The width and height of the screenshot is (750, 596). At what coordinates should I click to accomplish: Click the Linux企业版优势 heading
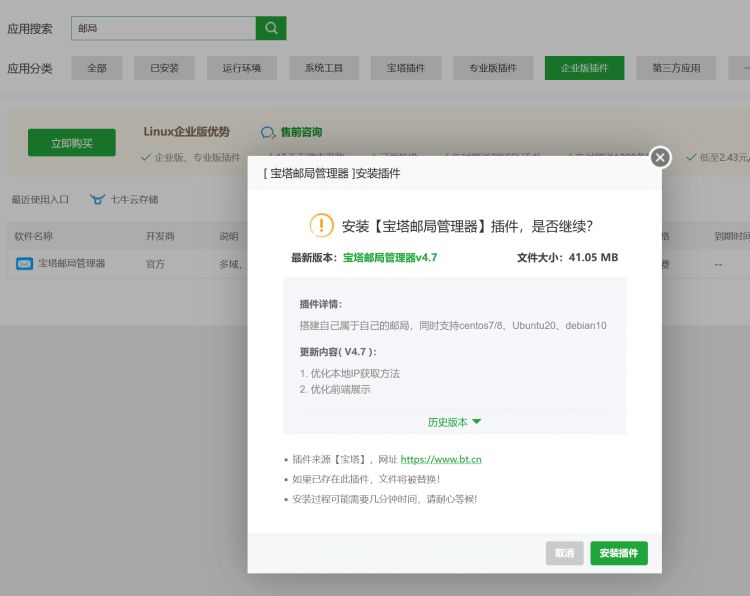187,132
